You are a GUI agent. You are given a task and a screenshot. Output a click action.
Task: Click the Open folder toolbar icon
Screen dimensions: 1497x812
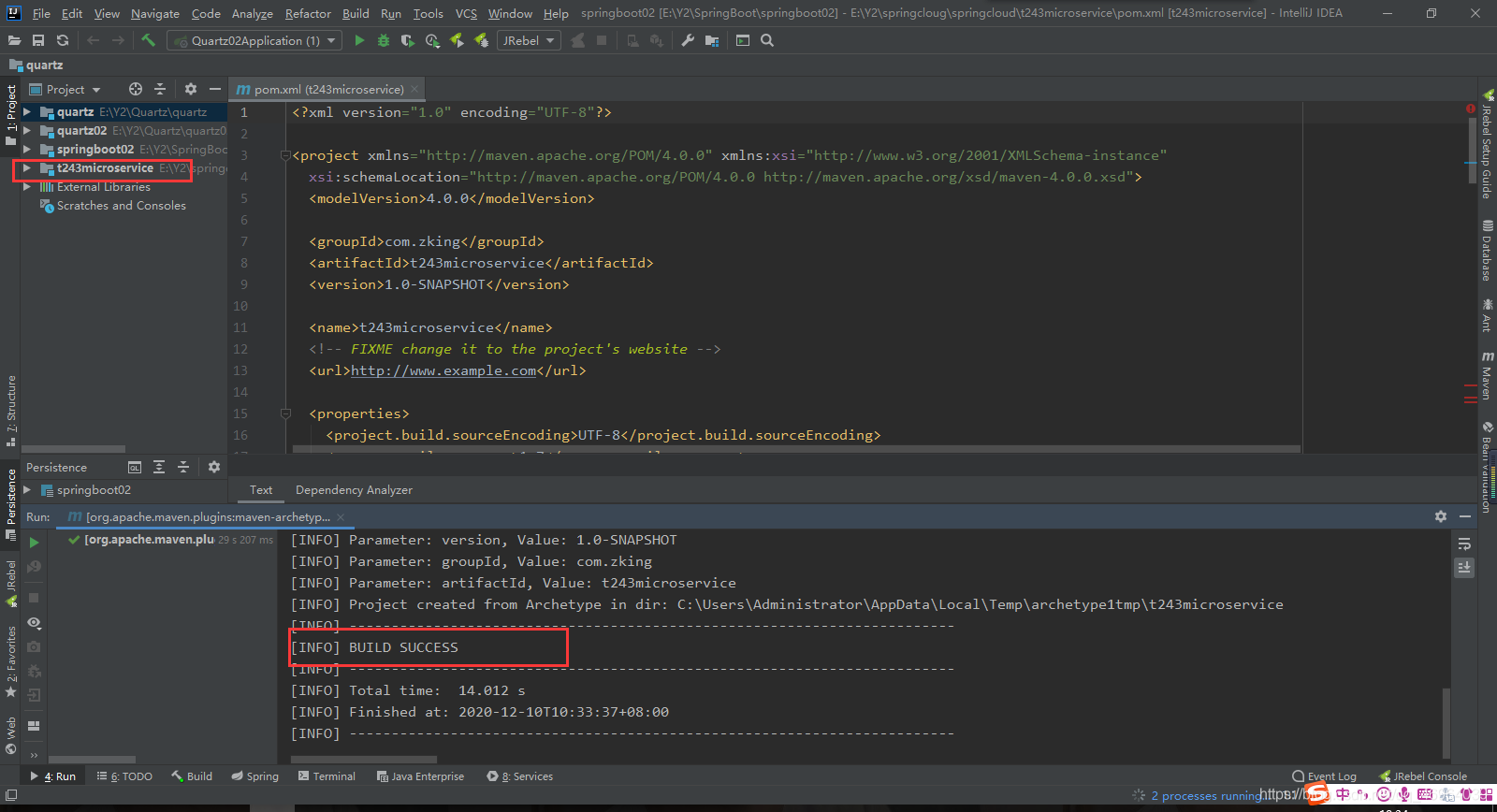pyautogui.click(x=14, y=40)
